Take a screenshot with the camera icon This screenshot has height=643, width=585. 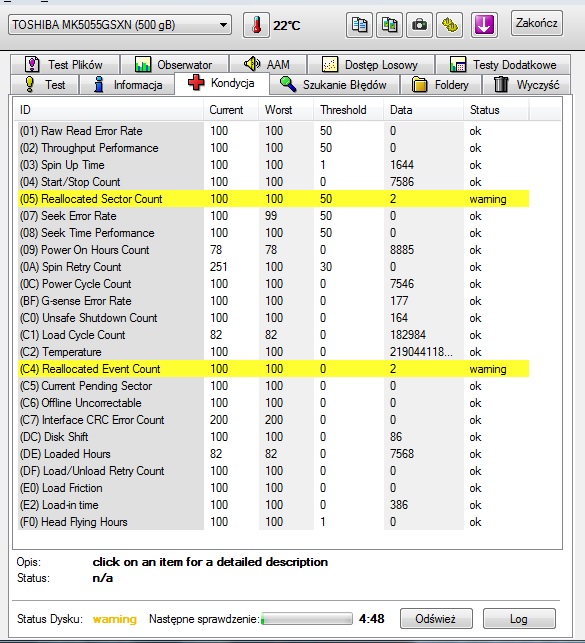point(419,25)
